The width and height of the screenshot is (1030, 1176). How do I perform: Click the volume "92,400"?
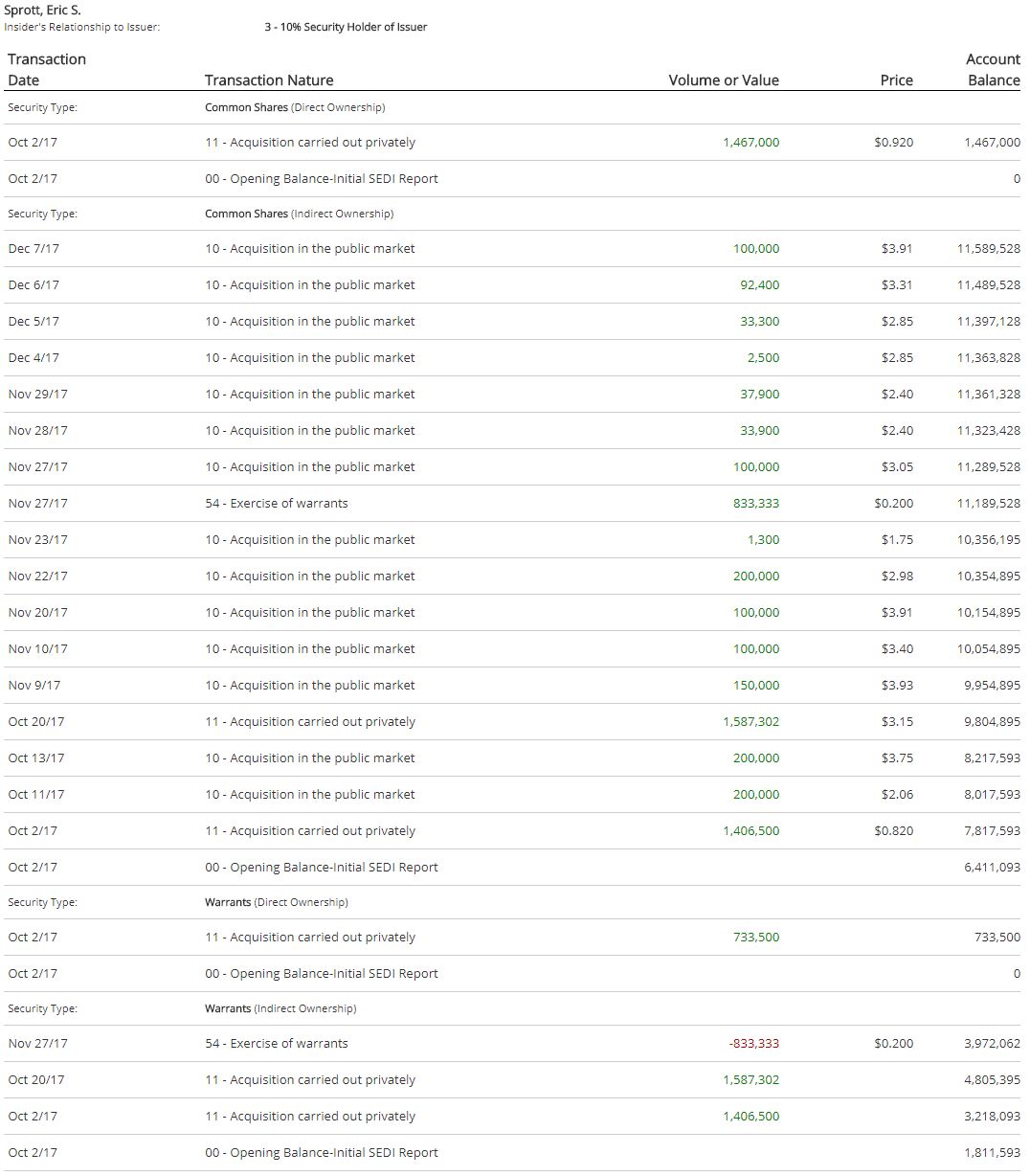coord(760,285)
